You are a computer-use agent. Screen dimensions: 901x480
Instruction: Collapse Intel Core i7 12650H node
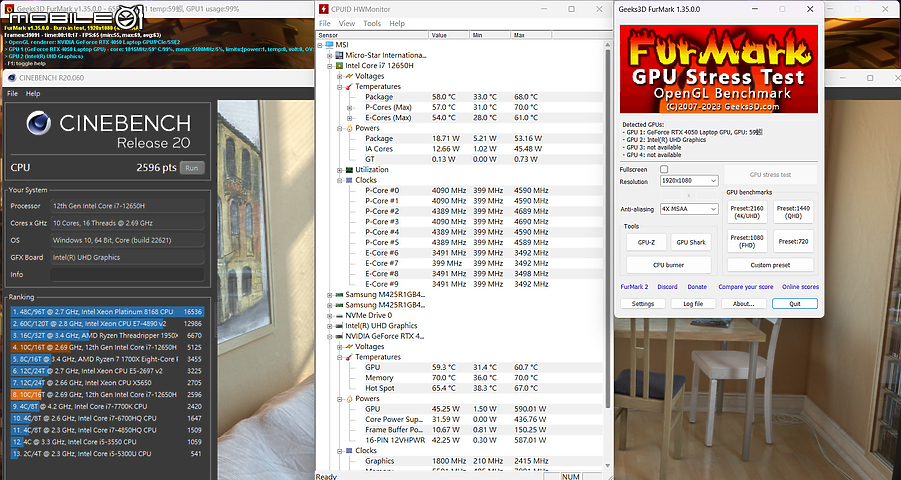(x=330, y=66)
